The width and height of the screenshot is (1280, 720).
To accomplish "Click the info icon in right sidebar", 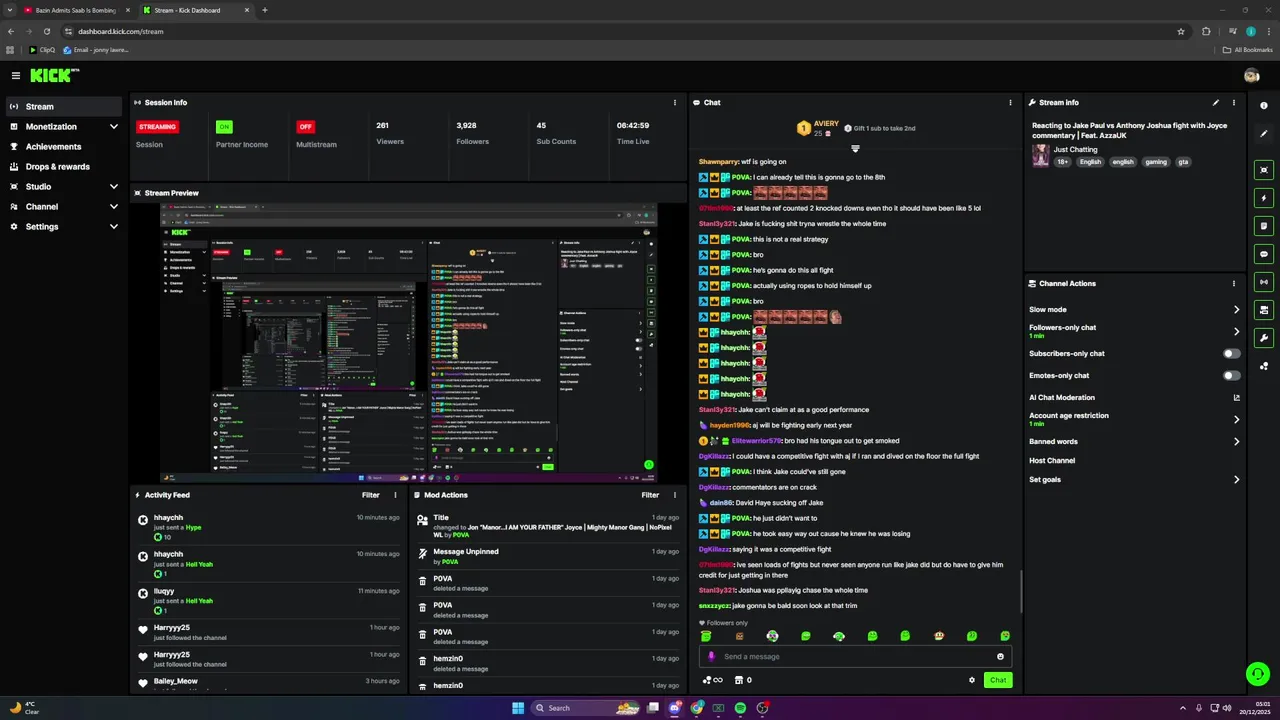I will [x=1264, y=105].
